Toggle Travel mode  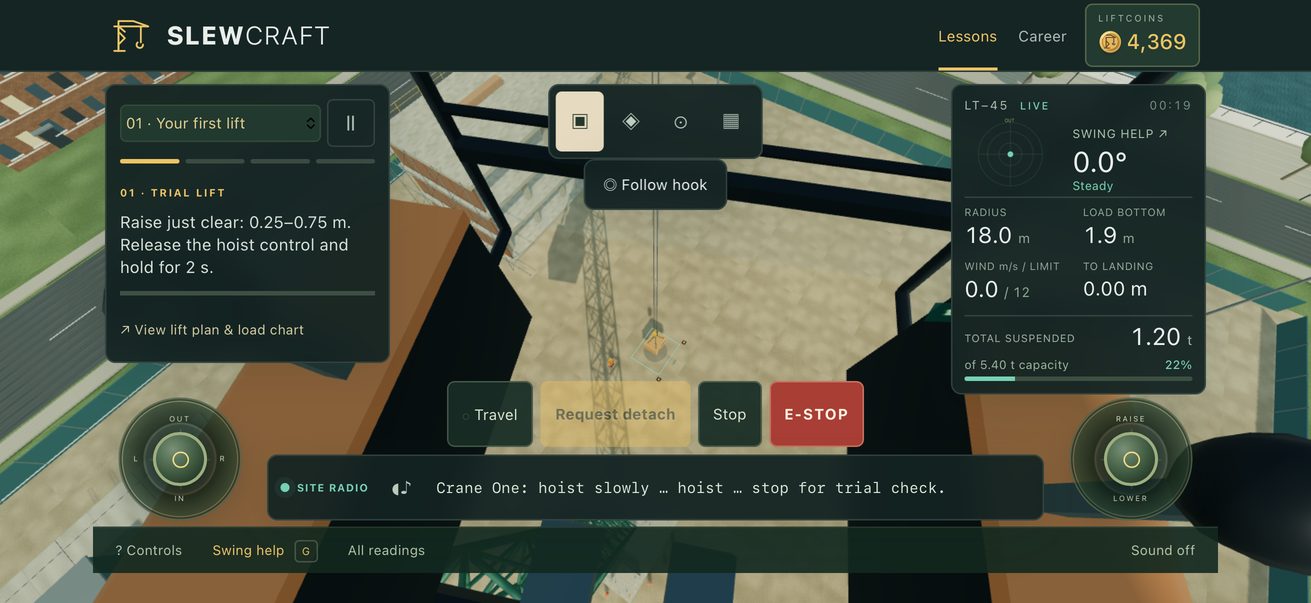click(x=490, y=414)
